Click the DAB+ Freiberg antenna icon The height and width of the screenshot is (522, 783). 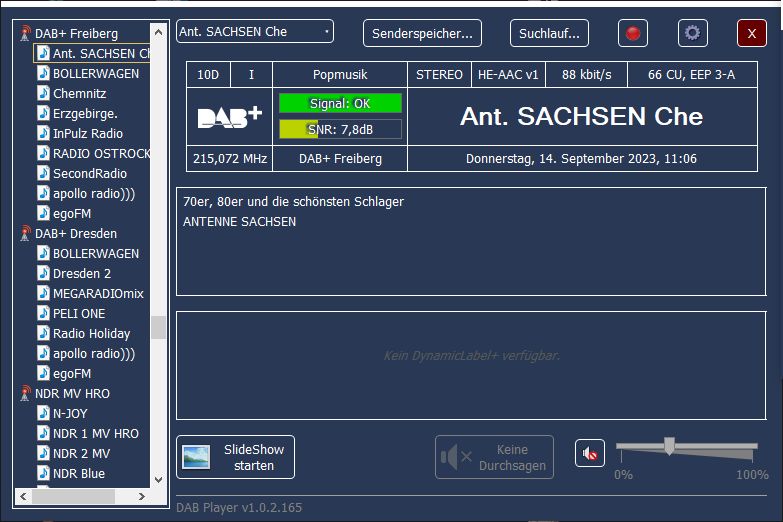(x=25, y=33)
